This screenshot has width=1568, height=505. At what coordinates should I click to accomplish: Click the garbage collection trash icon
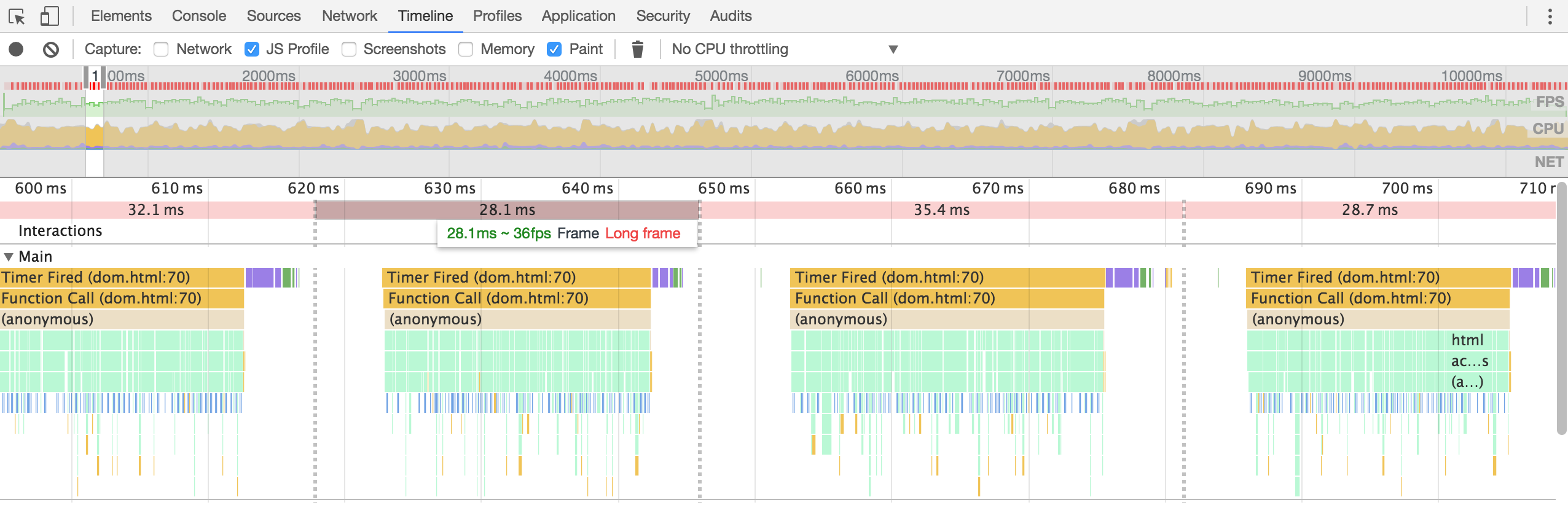pyautogui.click(x=638, y=49)
